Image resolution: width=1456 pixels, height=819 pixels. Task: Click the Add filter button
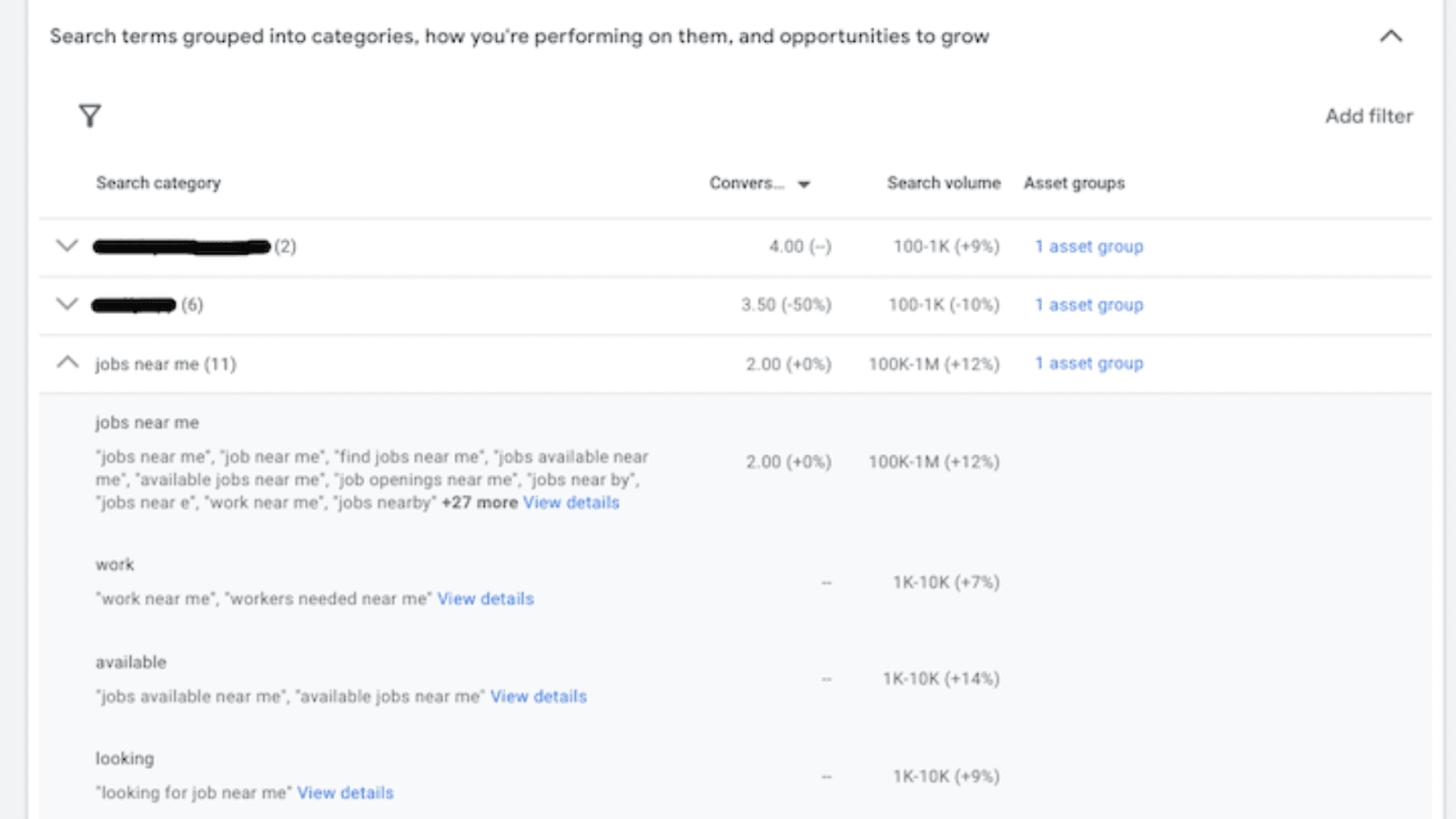(1369, 116)
